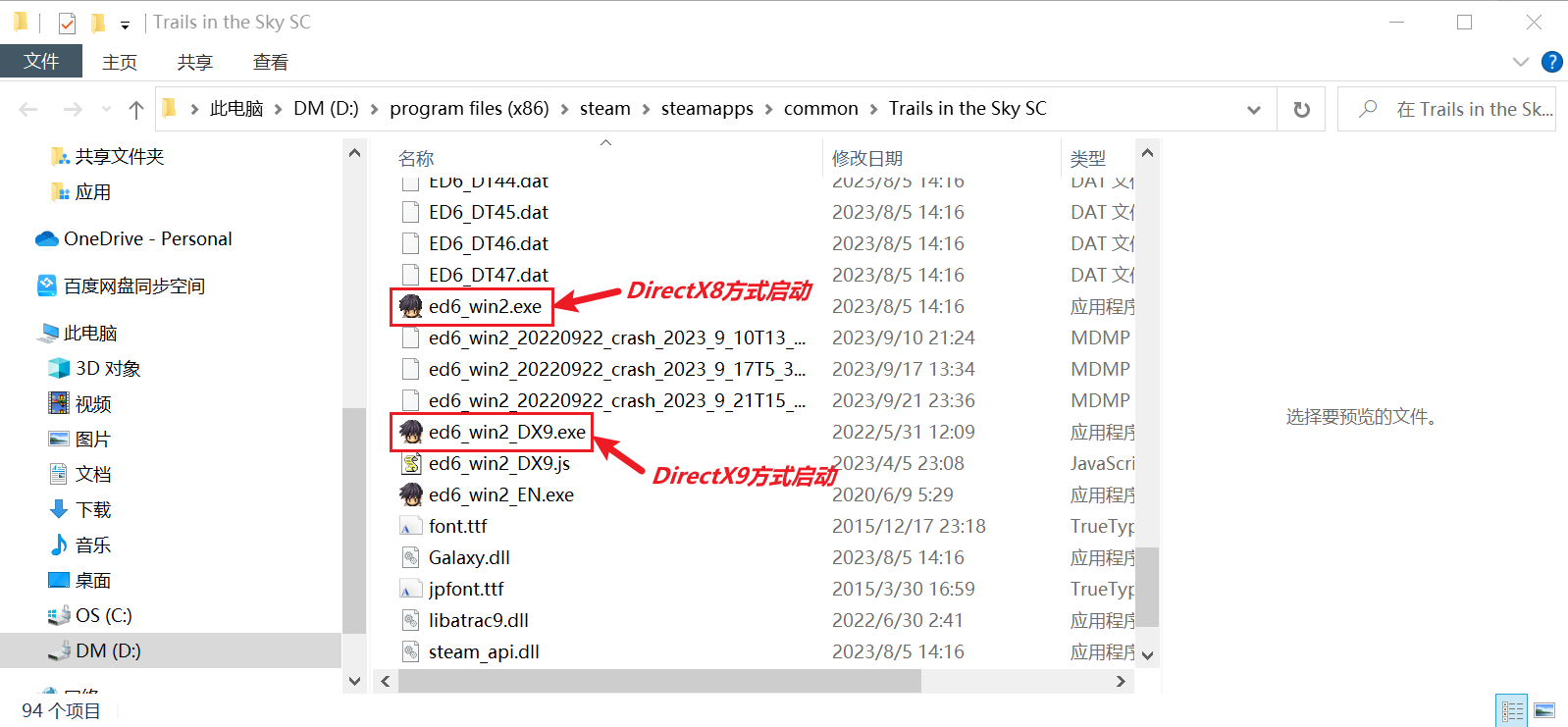This screenshot has width=1568, height=727.
Task: Expand the ribbon with the chevron beside Help
Action: tap(1521, 62)
